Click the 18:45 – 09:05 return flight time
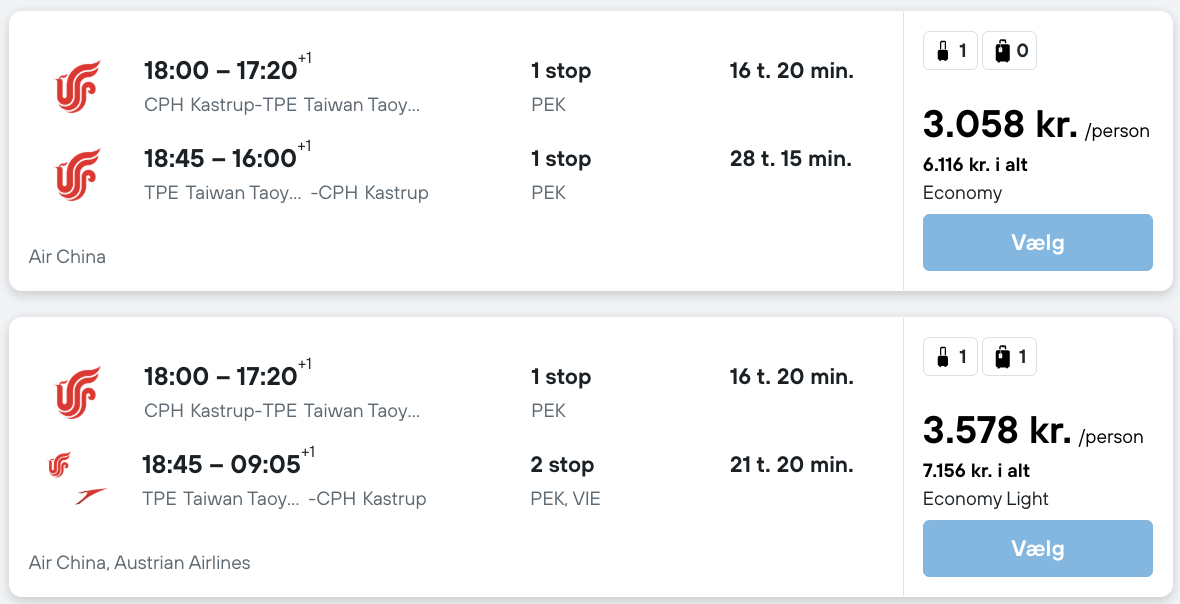 tap(221, 464)
